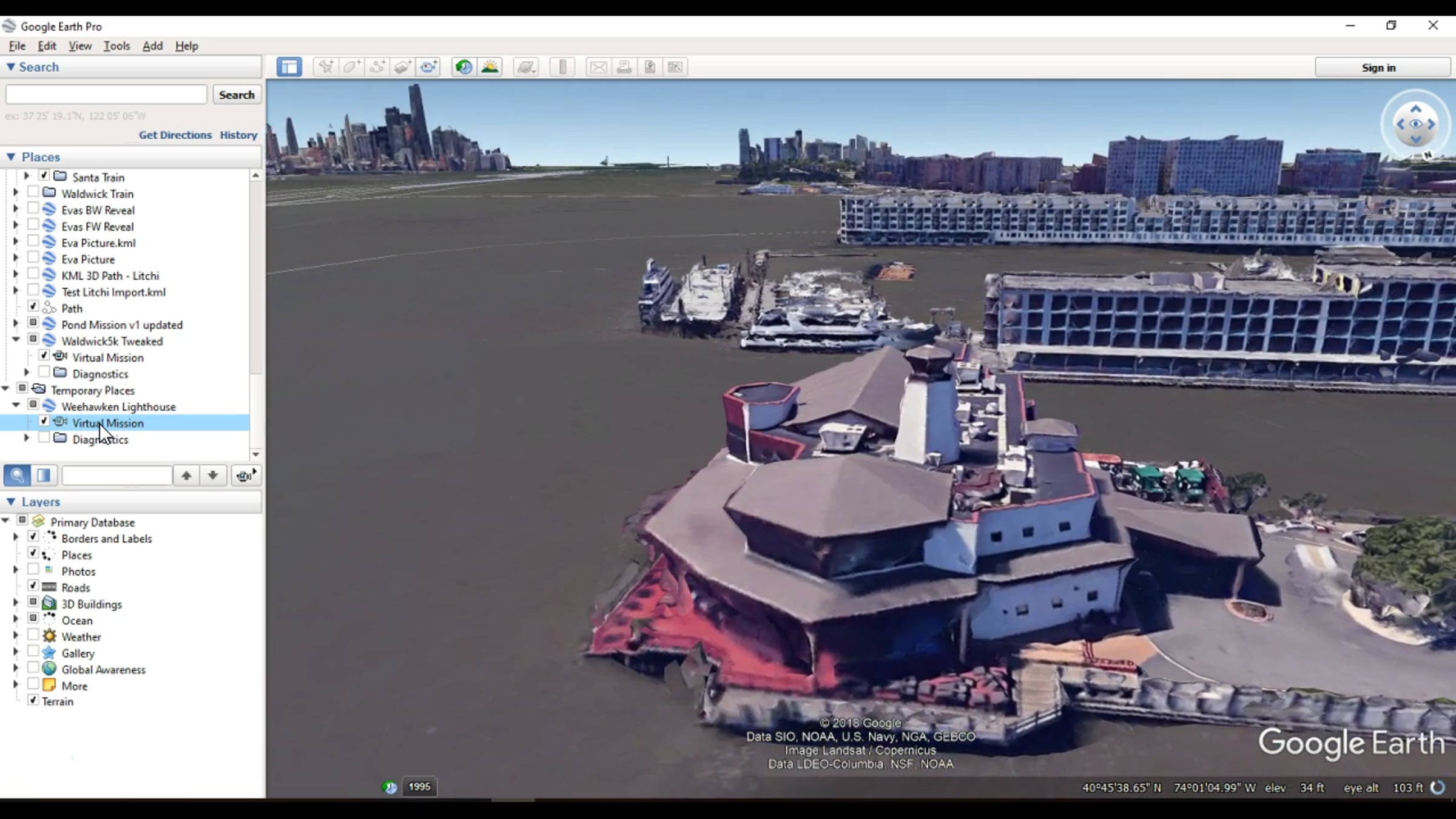Toggle the sidebar visibility icon
Screen dimensions: 1456x819
pyautogui.click(x=289, y=67)
